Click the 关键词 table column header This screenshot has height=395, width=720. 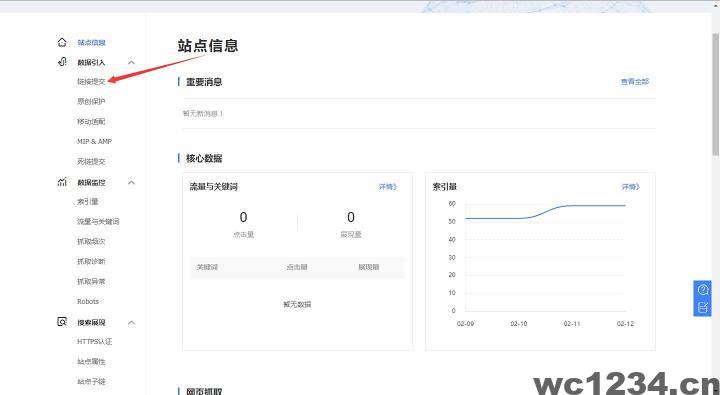[x=207, y=267]
